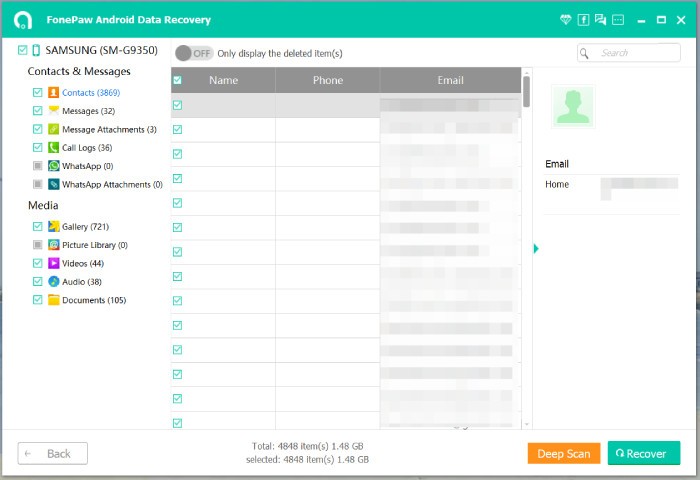The width and height of the screenshot is (700, 480).
Task: Select Documents (105) in the sidebar
Action: click(93, 300)
